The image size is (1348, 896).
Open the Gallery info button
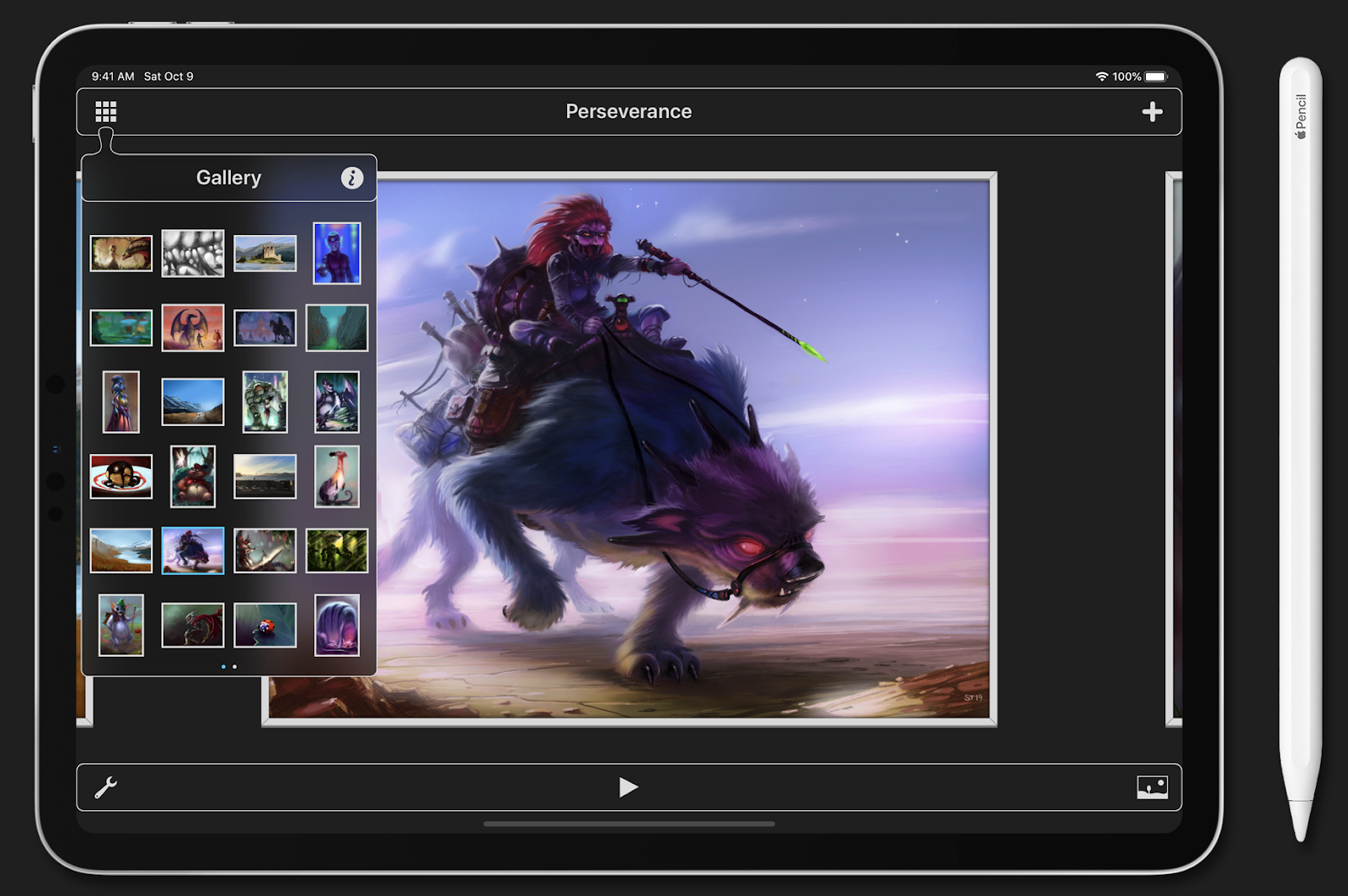tap(352, 178)
